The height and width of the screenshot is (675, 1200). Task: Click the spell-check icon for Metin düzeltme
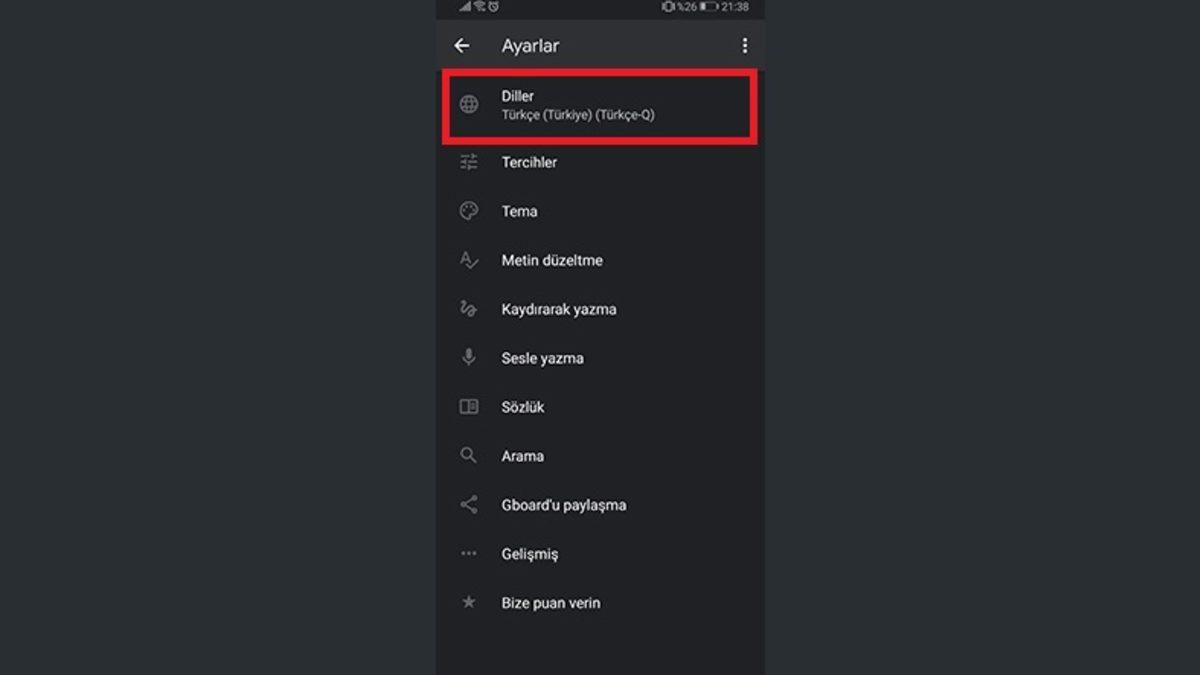469,260
